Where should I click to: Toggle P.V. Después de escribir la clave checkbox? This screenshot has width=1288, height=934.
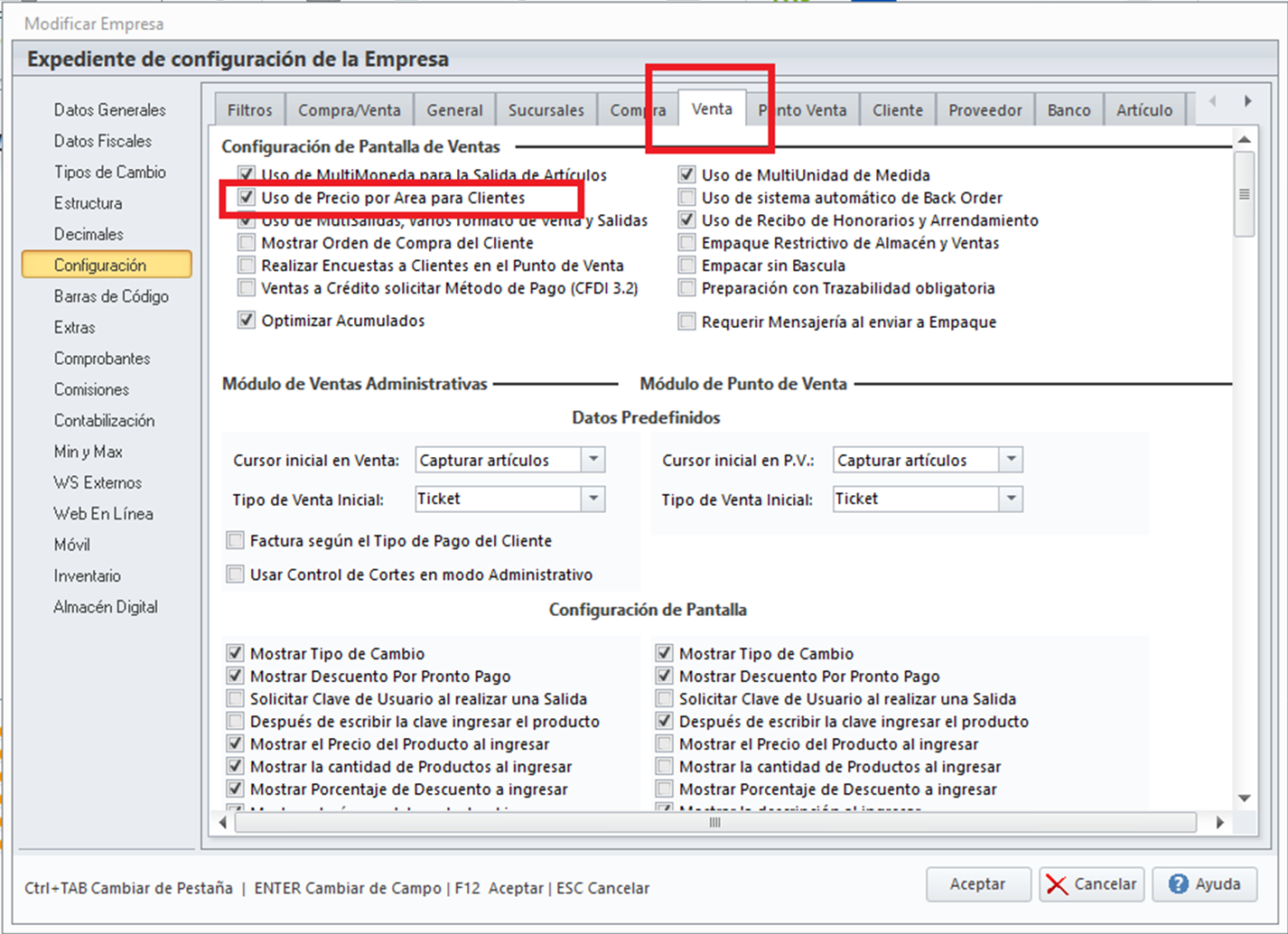click(665, 721)
